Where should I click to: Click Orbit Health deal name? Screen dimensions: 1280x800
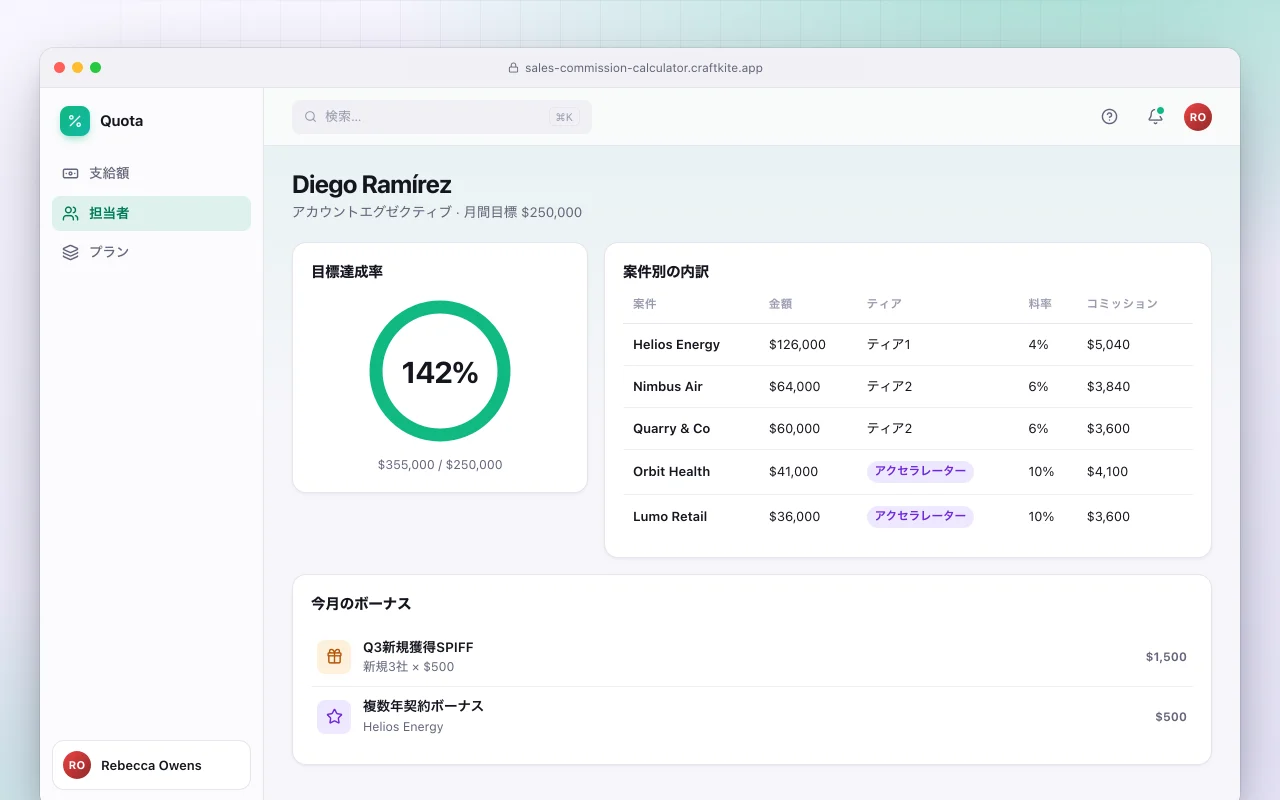[671, 472]
